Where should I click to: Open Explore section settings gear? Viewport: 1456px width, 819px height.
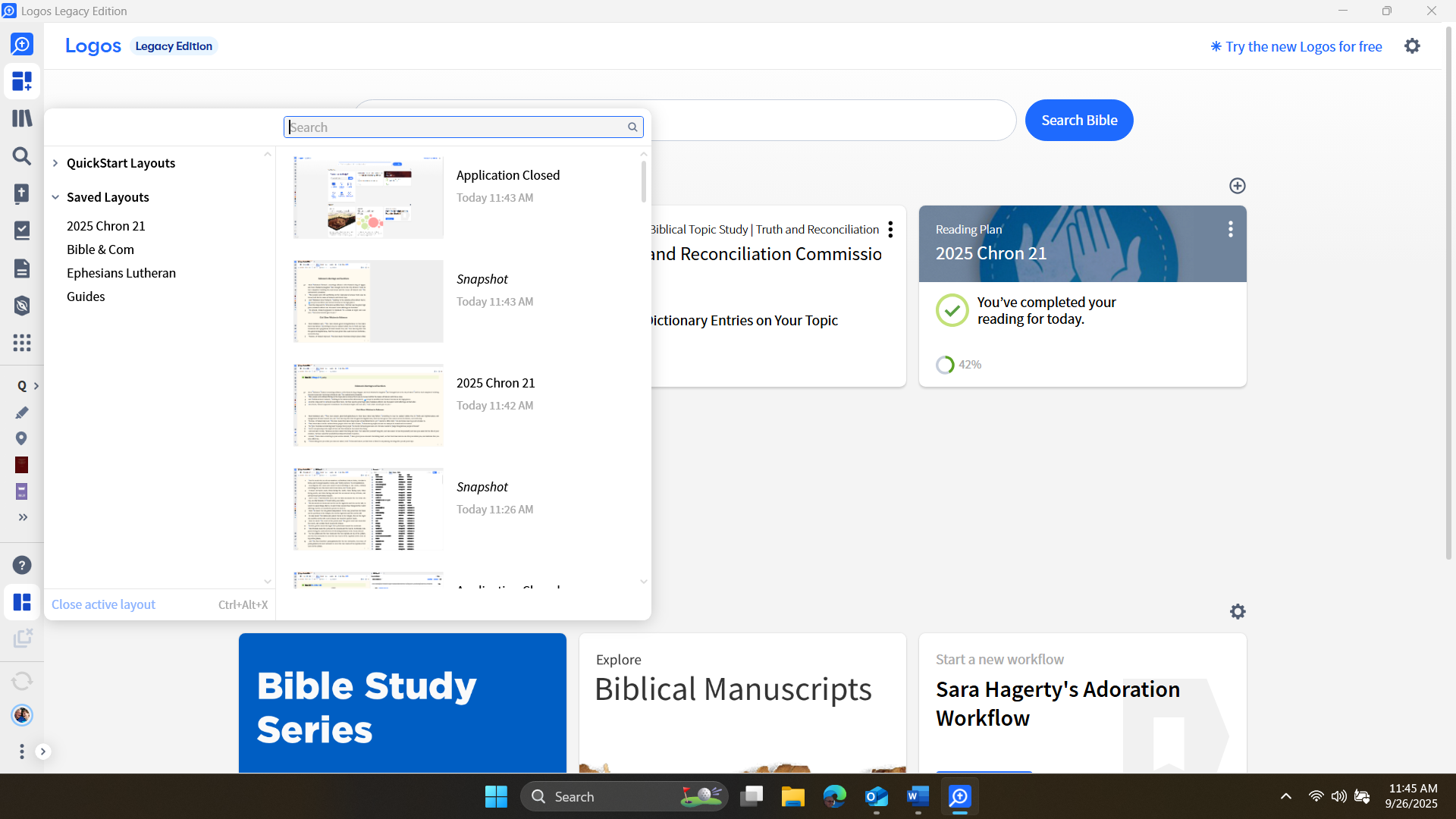pyautogui.click(x=1238, y=611)
